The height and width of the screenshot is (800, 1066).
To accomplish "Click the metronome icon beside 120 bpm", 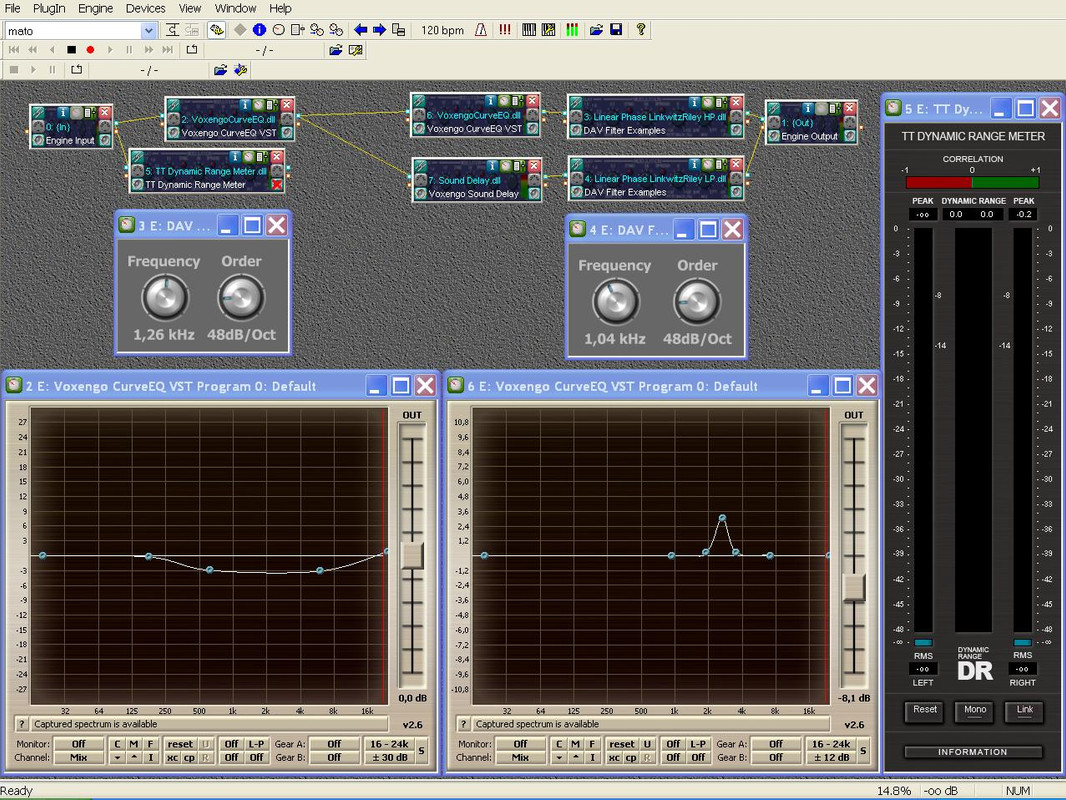I will tap(481, 30).
